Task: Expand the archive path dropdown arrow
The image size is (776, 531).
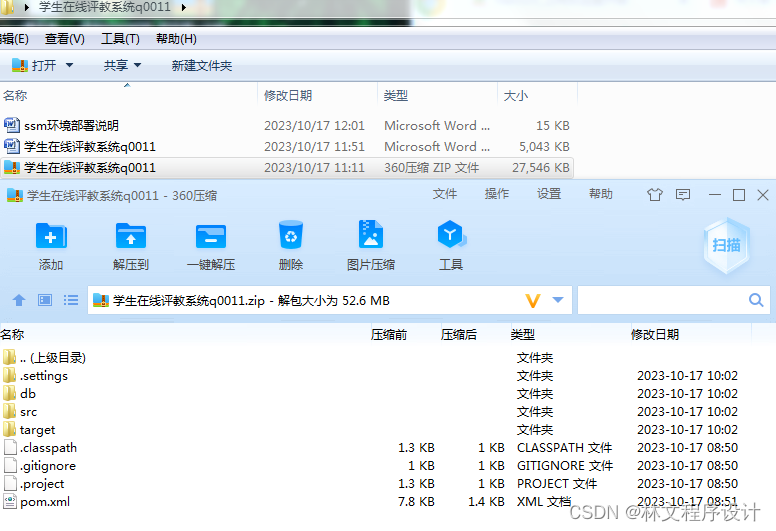Action: 558,300
